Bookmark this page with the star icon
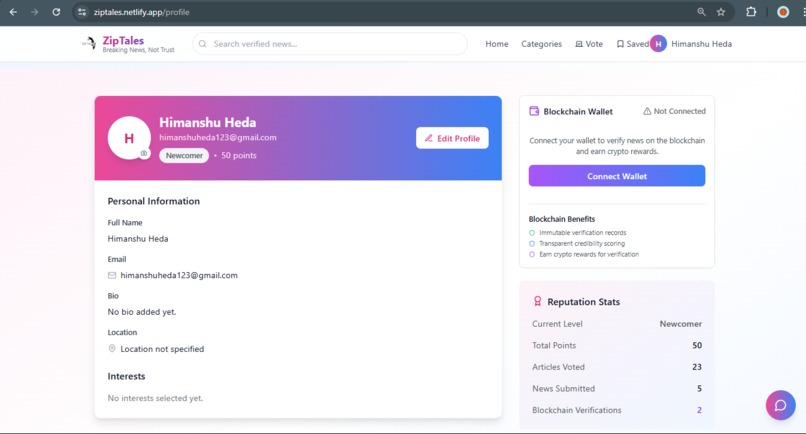Viewport: 806px width, 434px height. [x=721, y=12]
